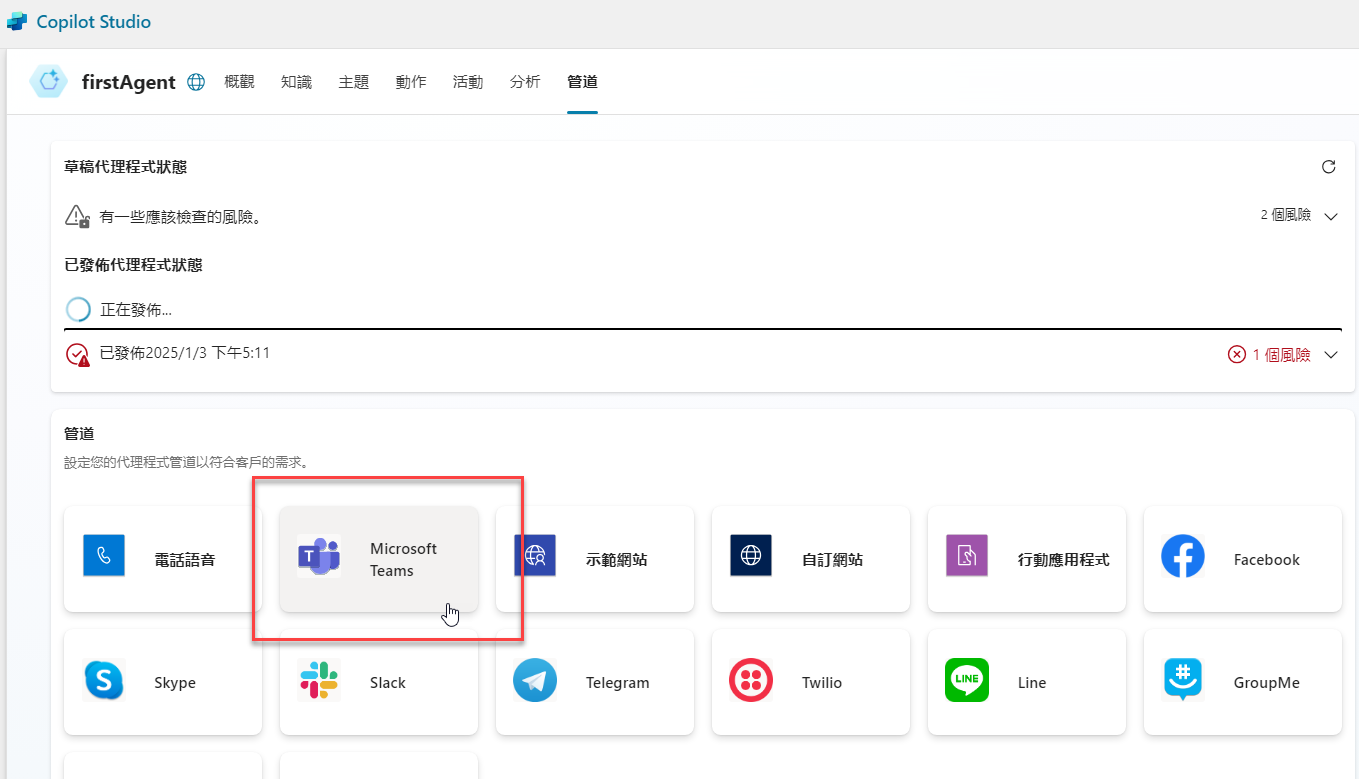
Task: Click the Microsoft Teams logo icon
Action: point(319,555)
